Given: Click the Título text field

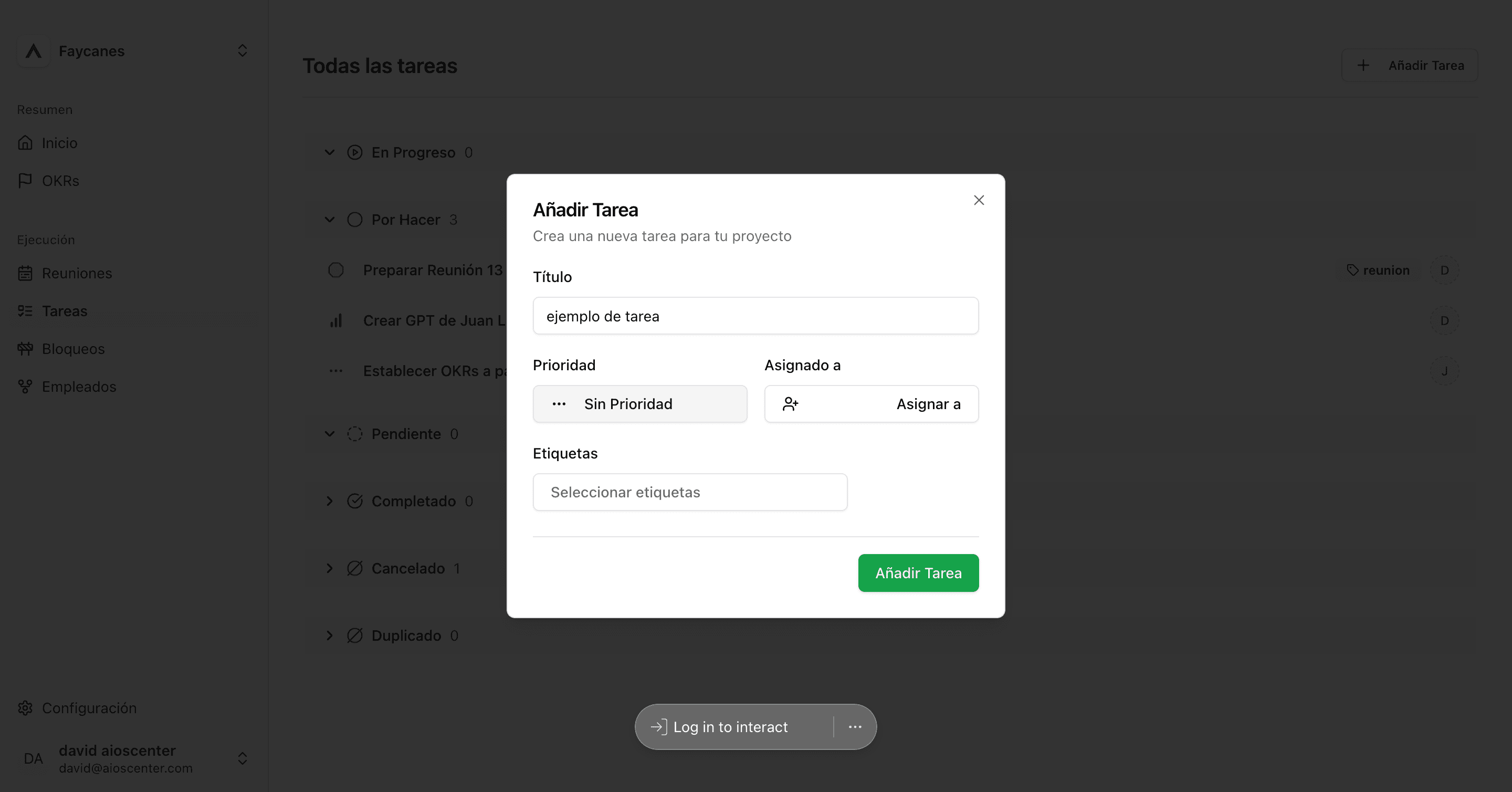Looking at the screenshot, I should (755, 316).
